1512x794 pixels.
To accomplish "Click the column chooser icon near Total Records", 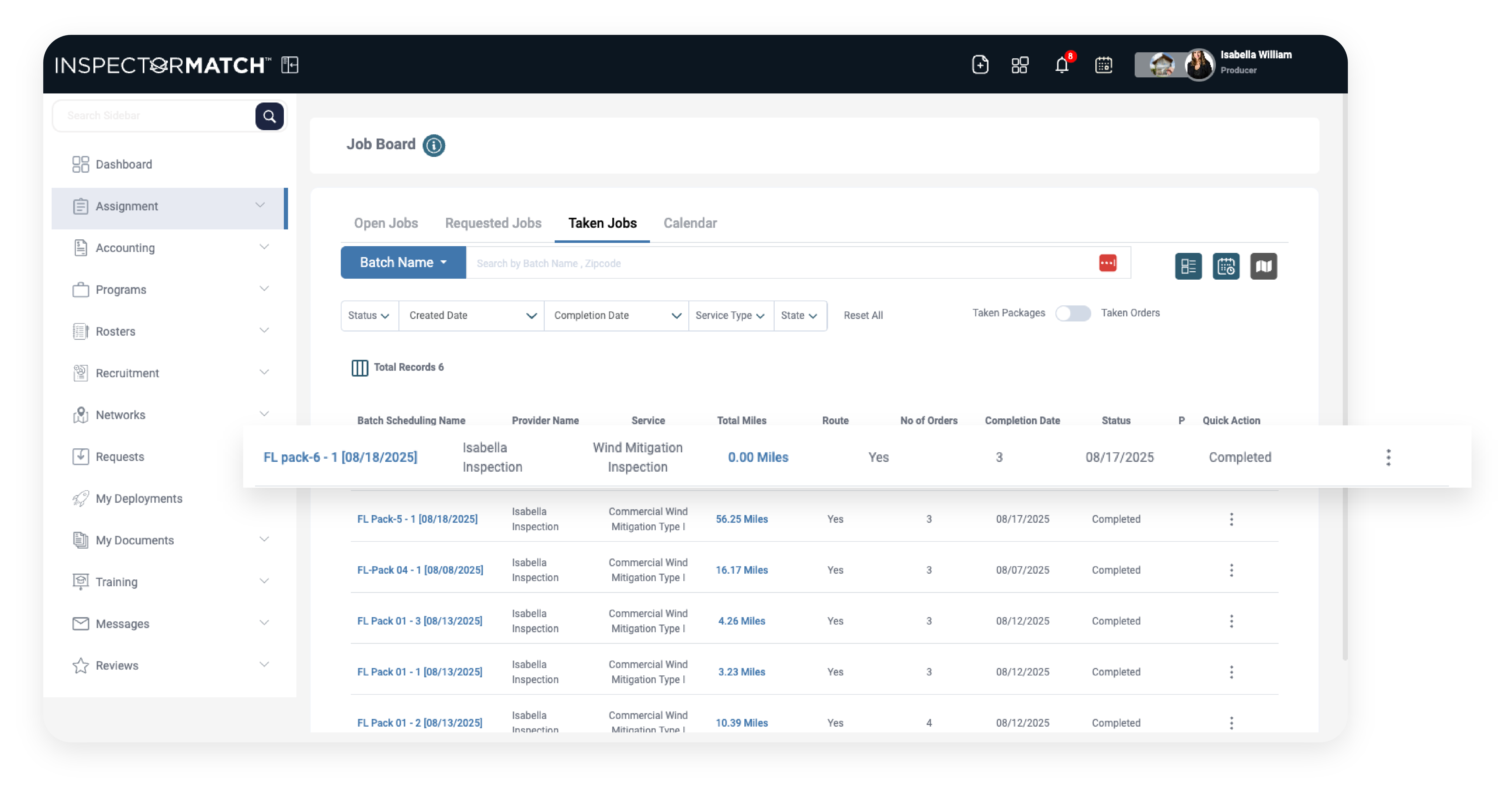I will [359, 367].
